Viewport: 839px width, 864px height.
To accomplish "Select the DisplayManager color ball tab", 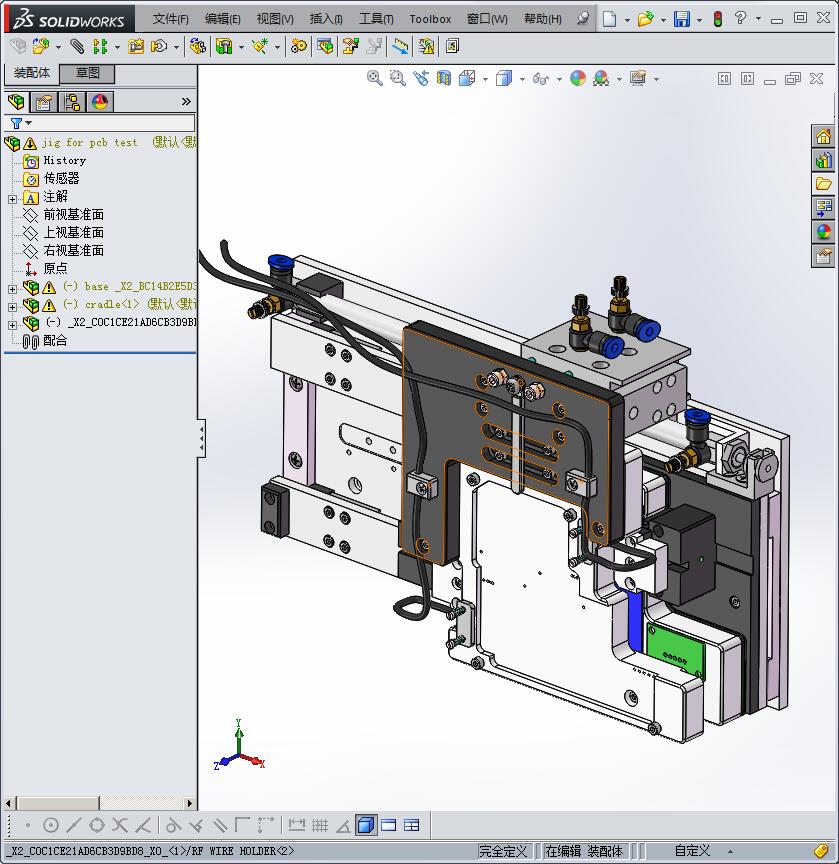I will 100,102.
